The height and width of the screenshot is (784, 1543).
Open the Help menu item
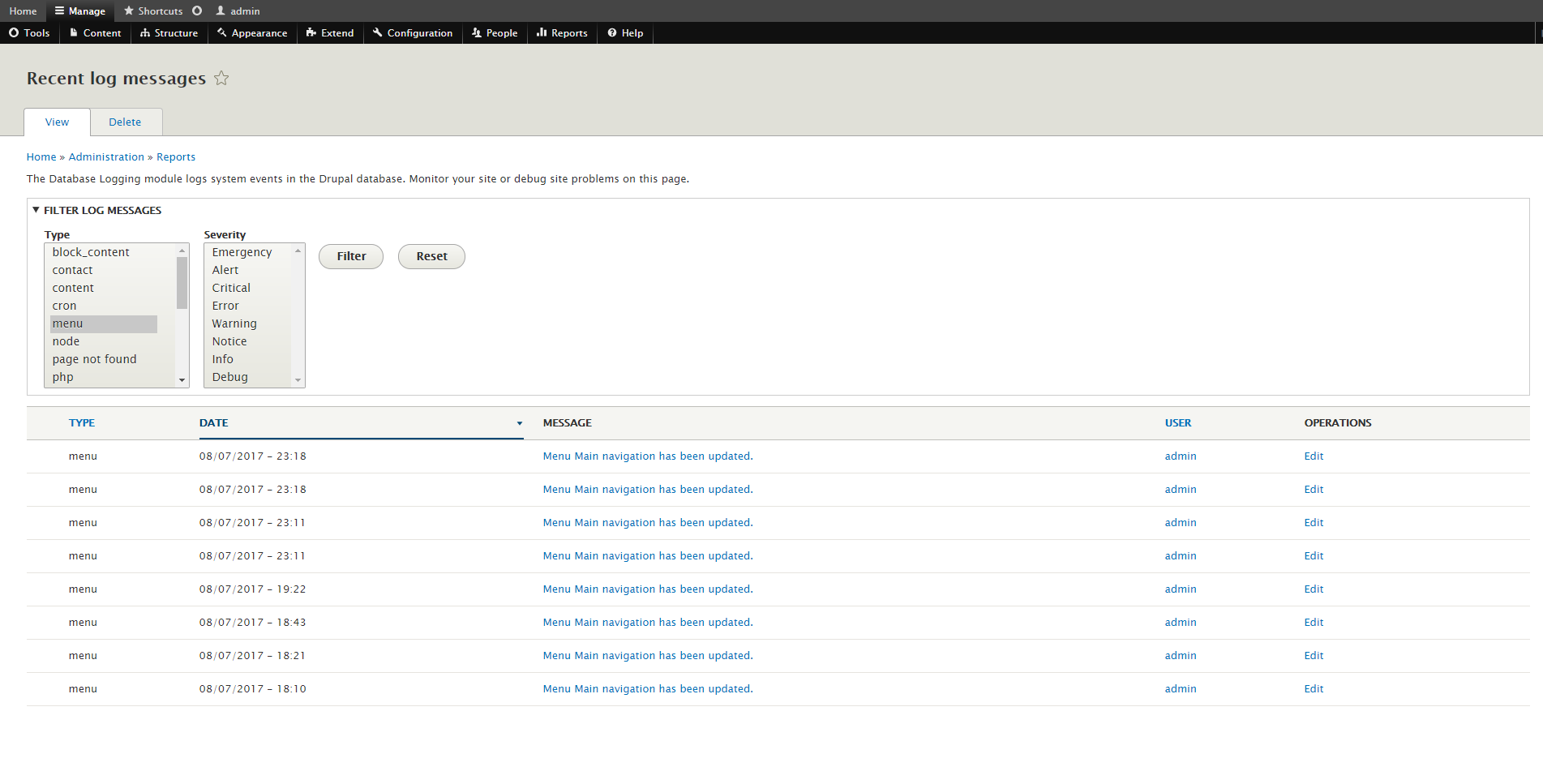625,33
